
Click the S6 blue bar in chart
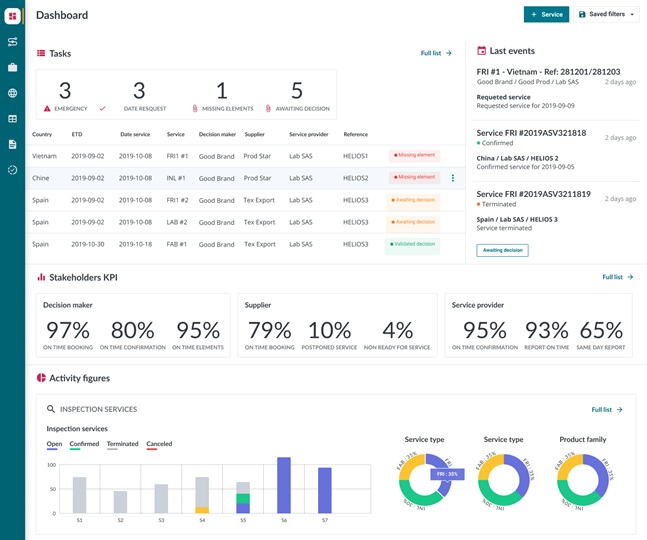[x=284, y=485]
